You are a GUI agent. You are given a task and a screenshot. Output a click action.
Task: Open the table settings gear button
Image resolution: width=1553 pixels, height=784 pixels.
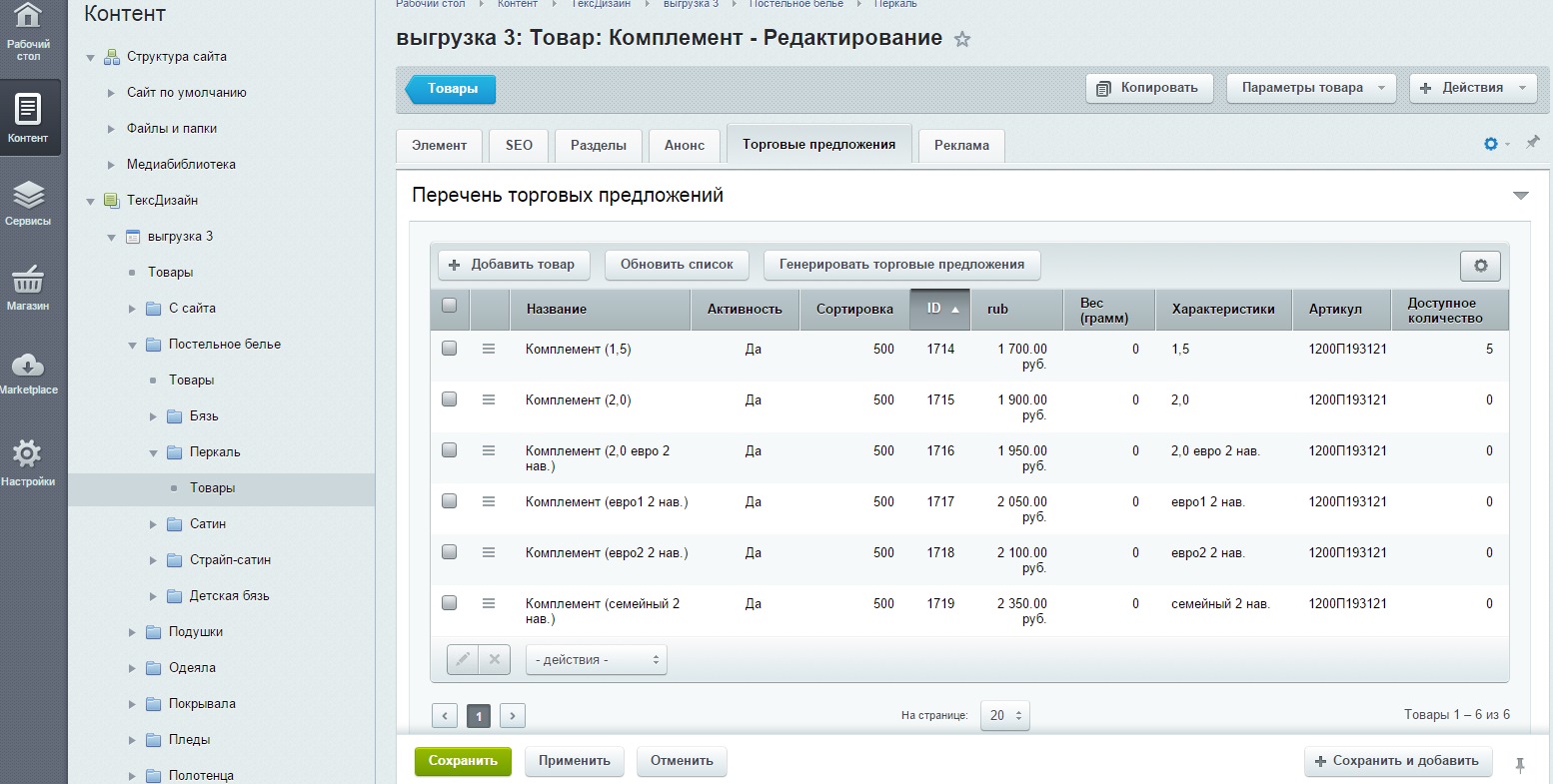[x=1480, y=266]
